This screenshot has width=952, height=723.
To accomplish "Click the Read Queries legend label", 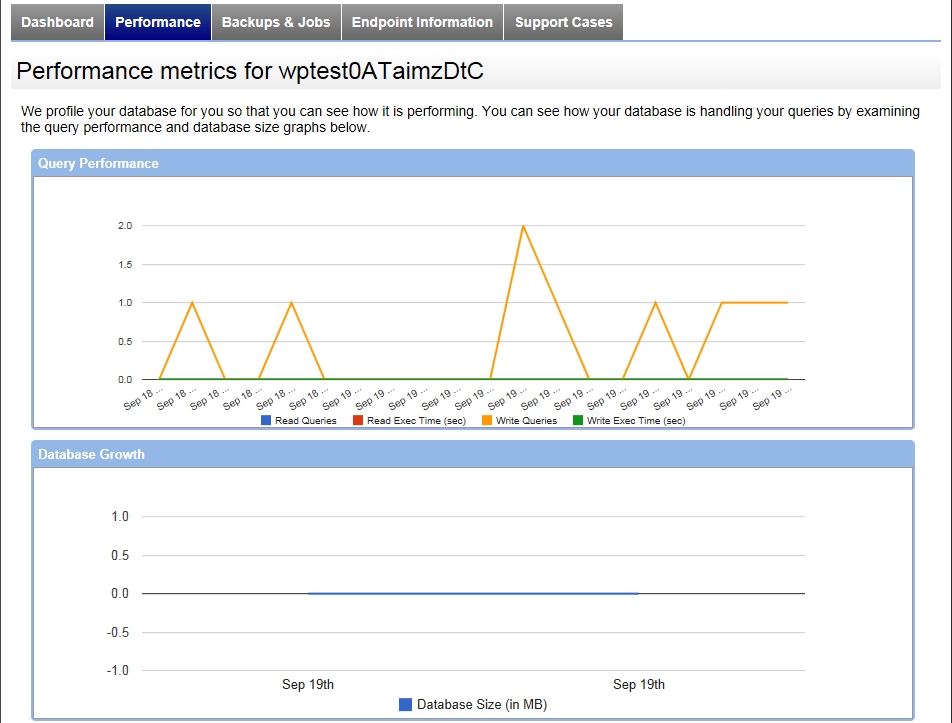I will 305,421.
